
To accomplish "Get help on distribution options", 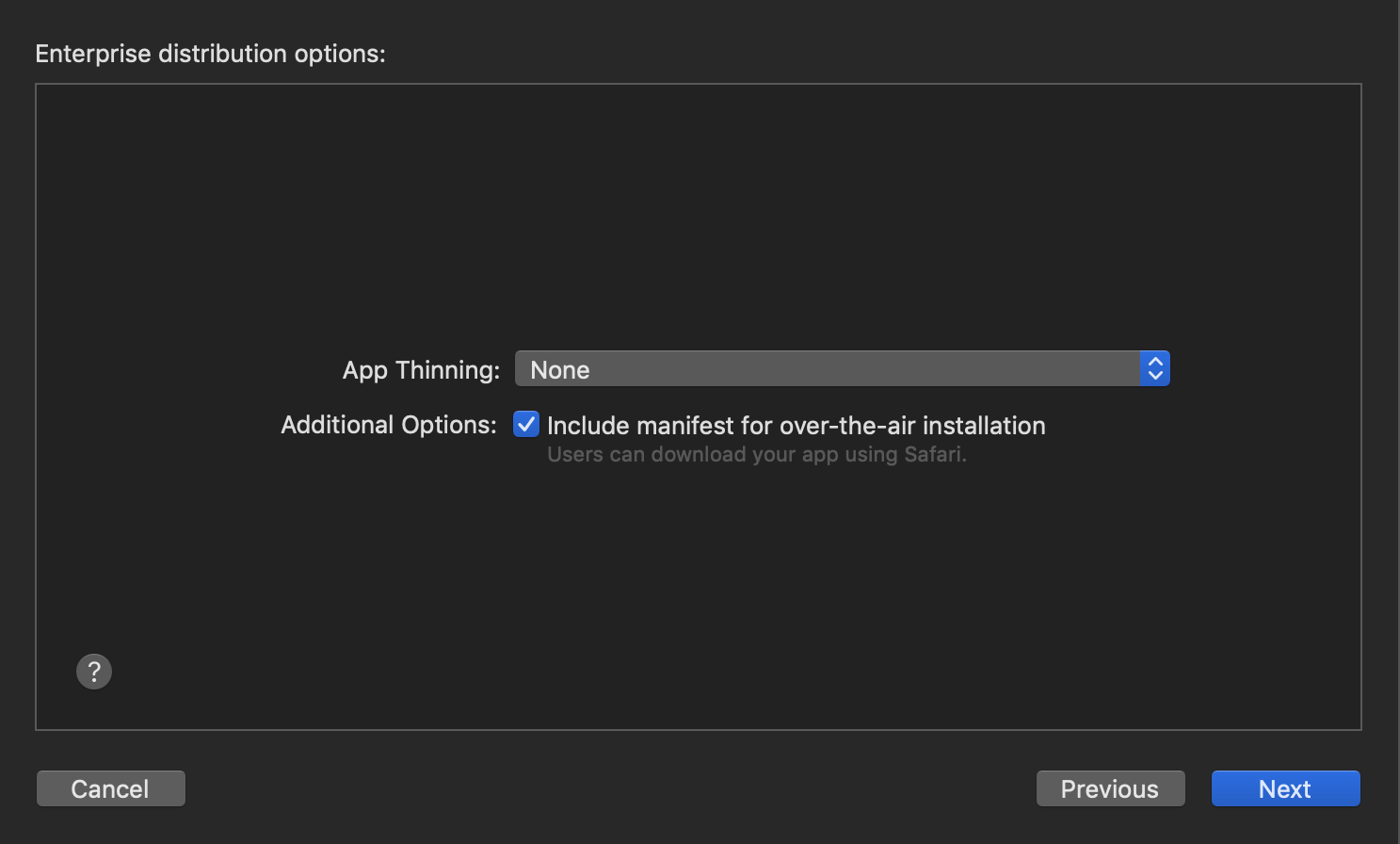I will 94,672.
